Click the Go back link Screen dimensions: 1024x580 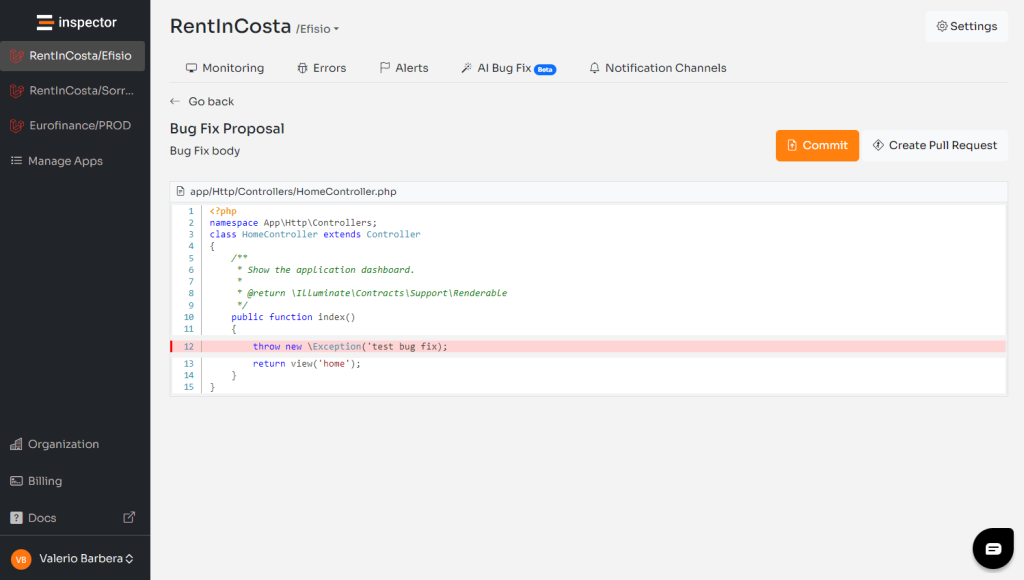point(202,101)
